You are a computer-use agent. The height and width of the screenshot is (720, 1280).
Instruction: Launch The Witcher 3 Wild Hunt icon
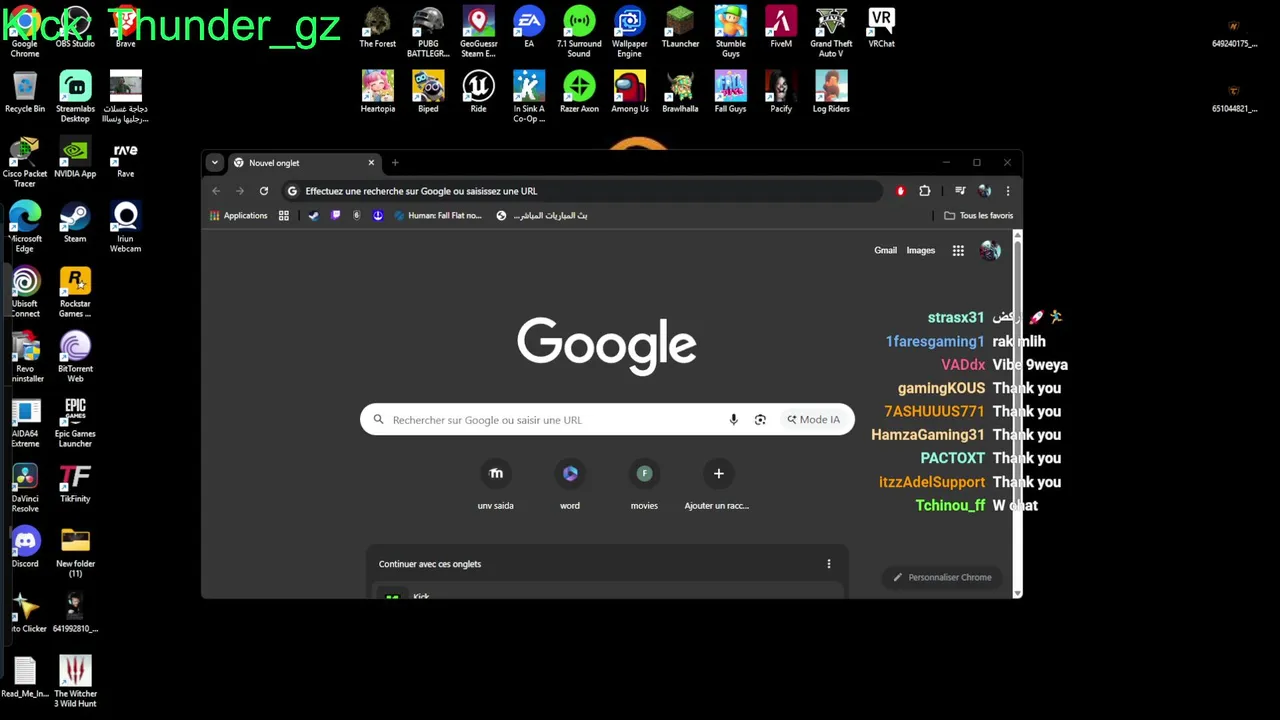click(75, 682)
